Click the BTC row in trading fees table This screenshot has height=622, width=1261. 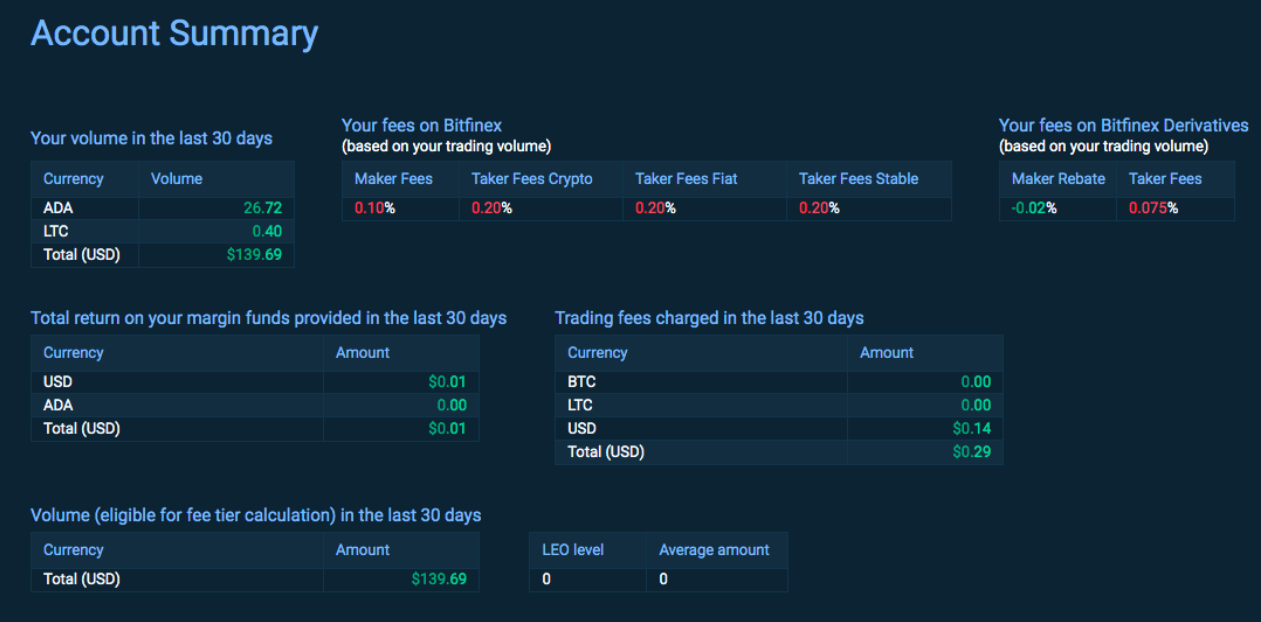779,382
